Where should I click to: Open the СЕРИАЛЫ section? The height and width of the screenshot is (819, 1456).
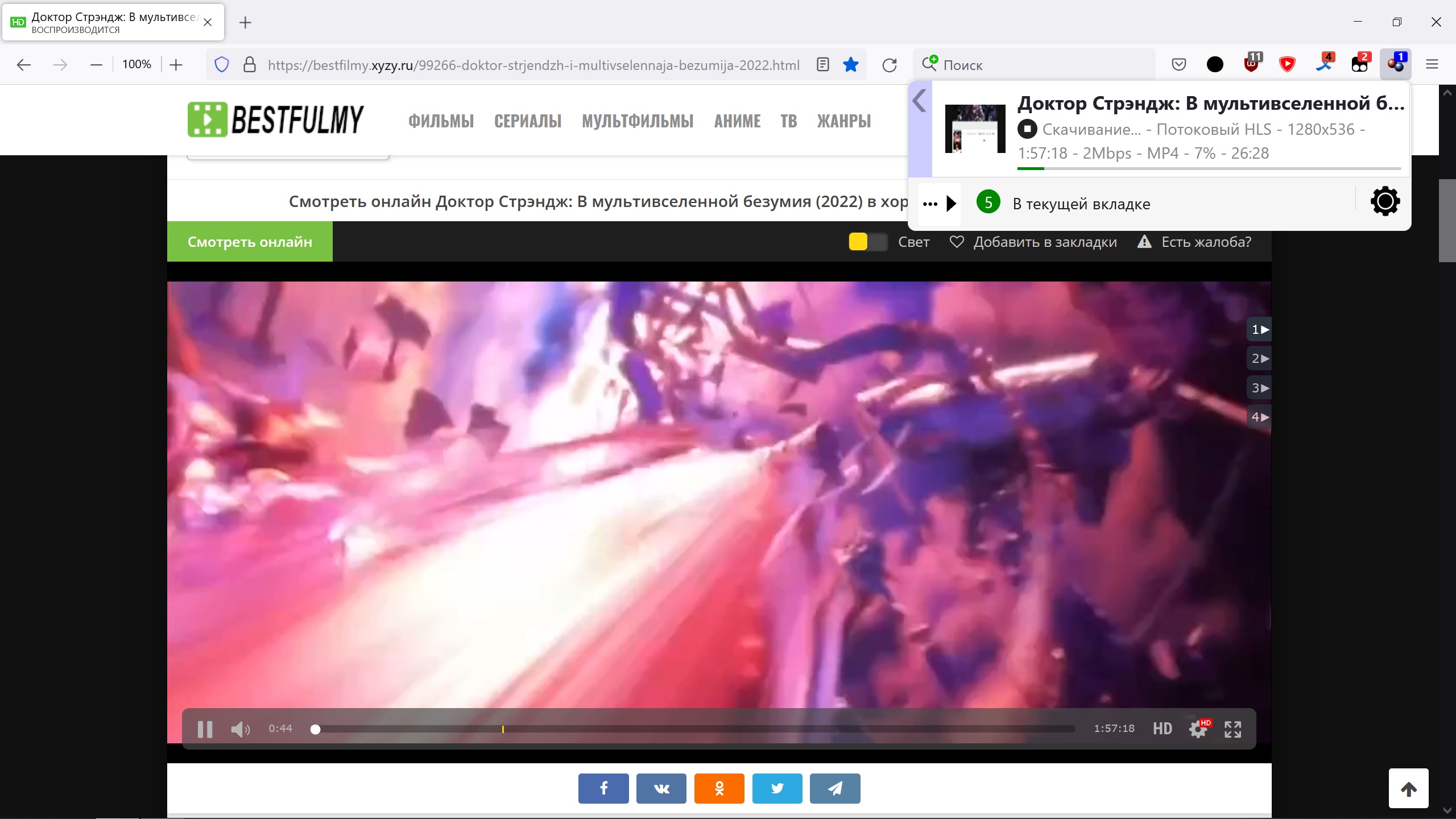(x=527, y=121)
